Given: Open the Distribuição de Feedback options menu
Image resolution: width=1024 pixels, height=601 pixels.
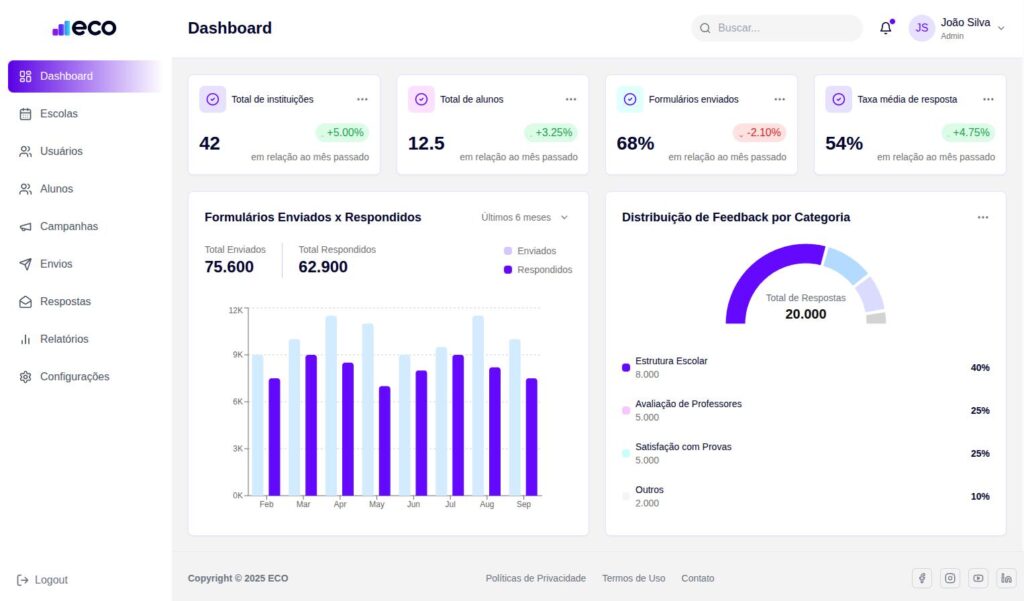Looking at the screenshot, I should pyautogui.click(x=983, y=217).
